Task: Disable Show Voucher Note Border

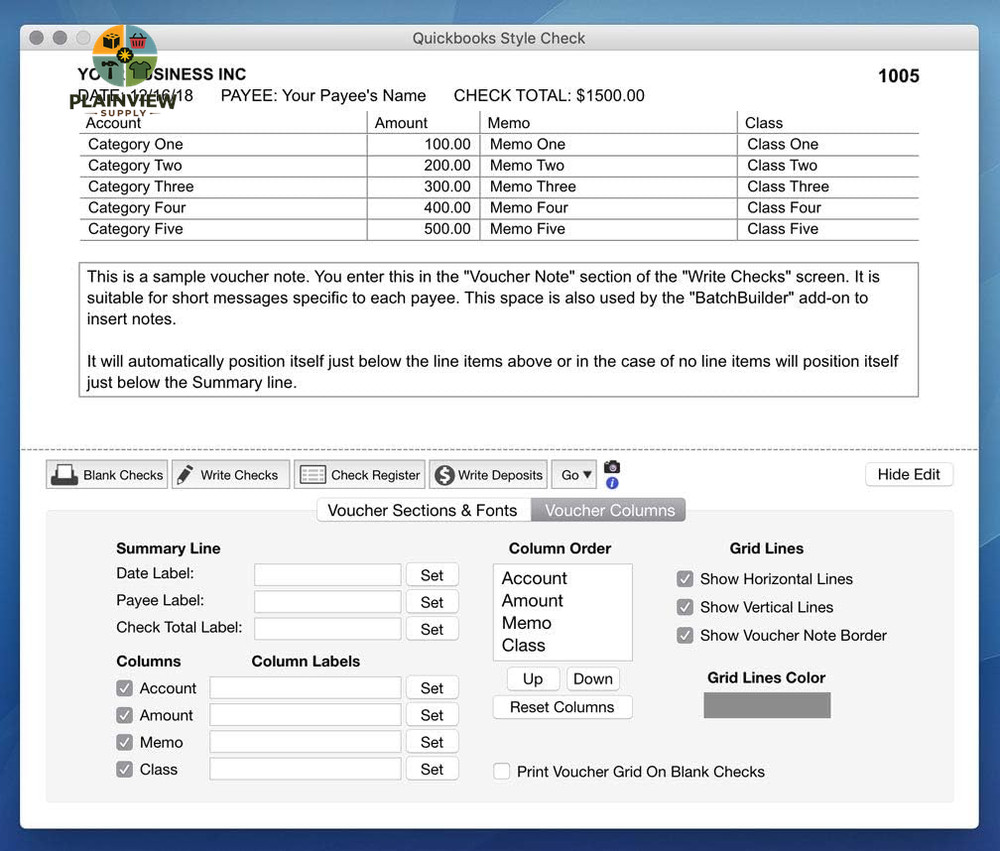Action: point(685,635)
